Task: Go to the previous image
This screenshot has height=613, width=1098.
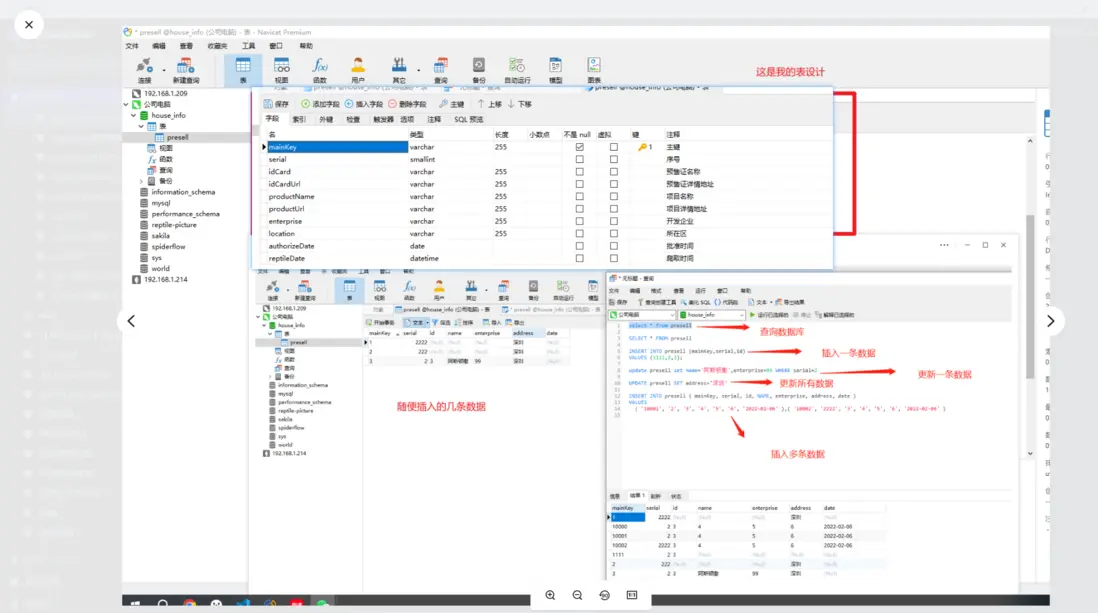Action: [x=131, y=321]
